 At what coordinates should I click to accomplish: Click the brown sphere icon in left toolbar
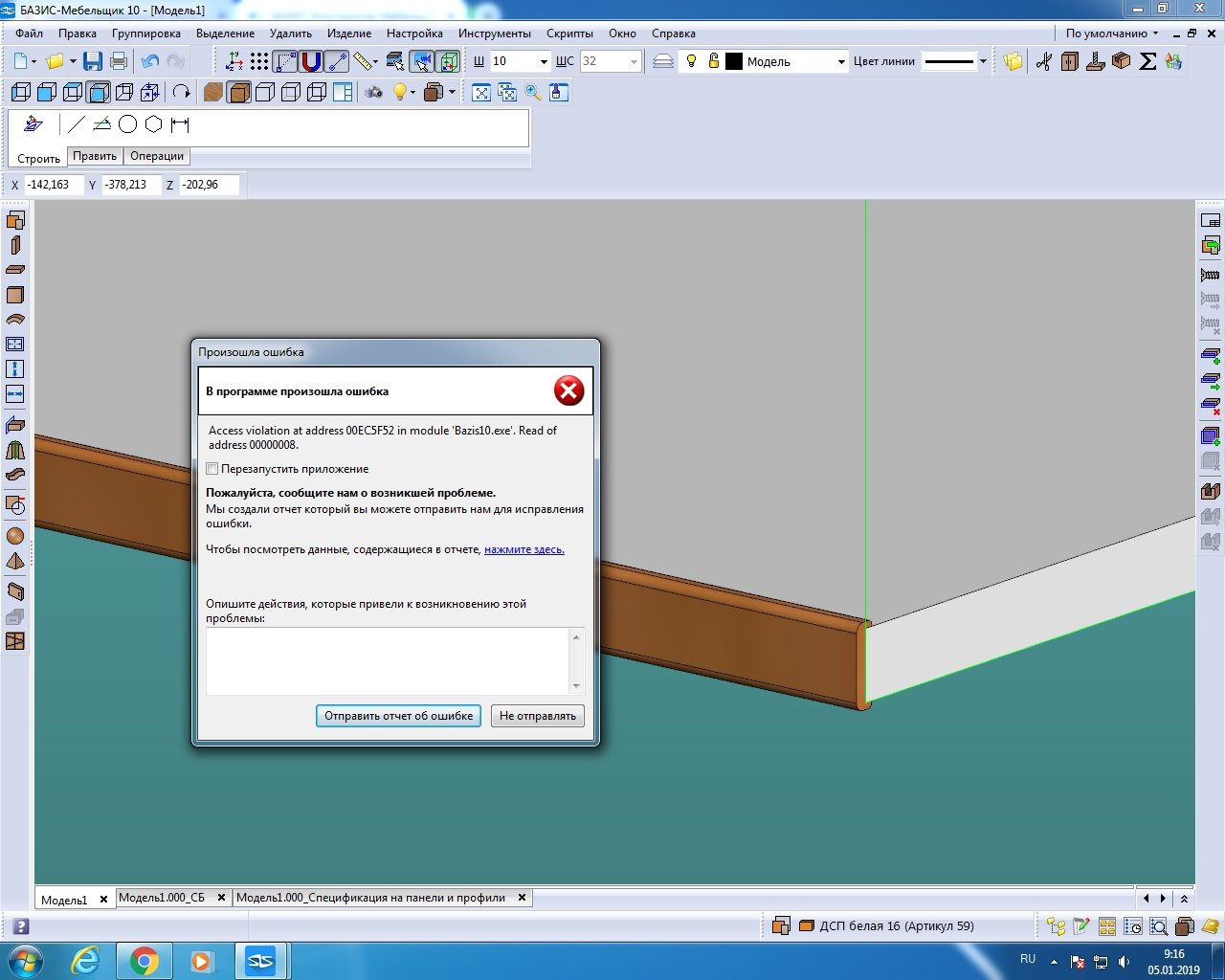(x=15, y=536)
